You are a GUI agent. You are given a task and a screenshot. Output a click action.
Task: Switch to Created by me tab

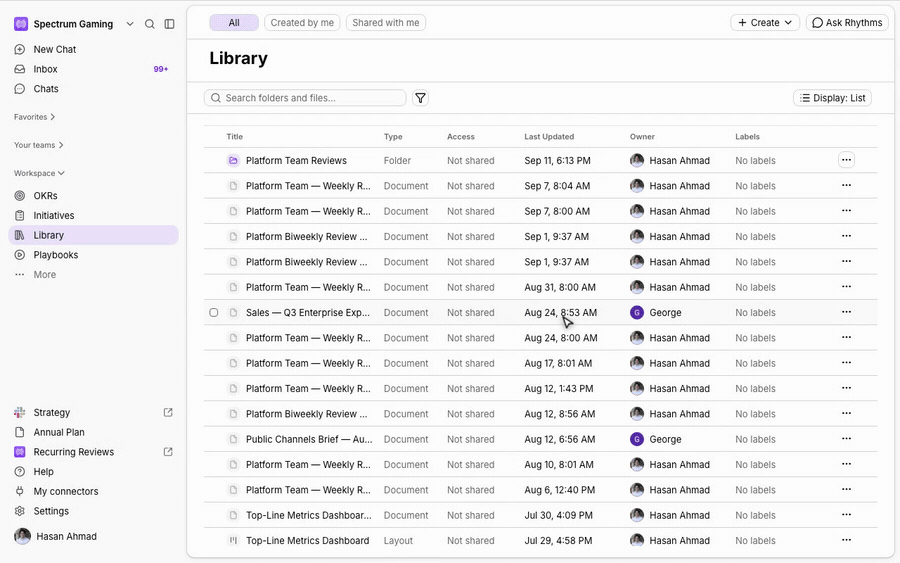(302, 22)
